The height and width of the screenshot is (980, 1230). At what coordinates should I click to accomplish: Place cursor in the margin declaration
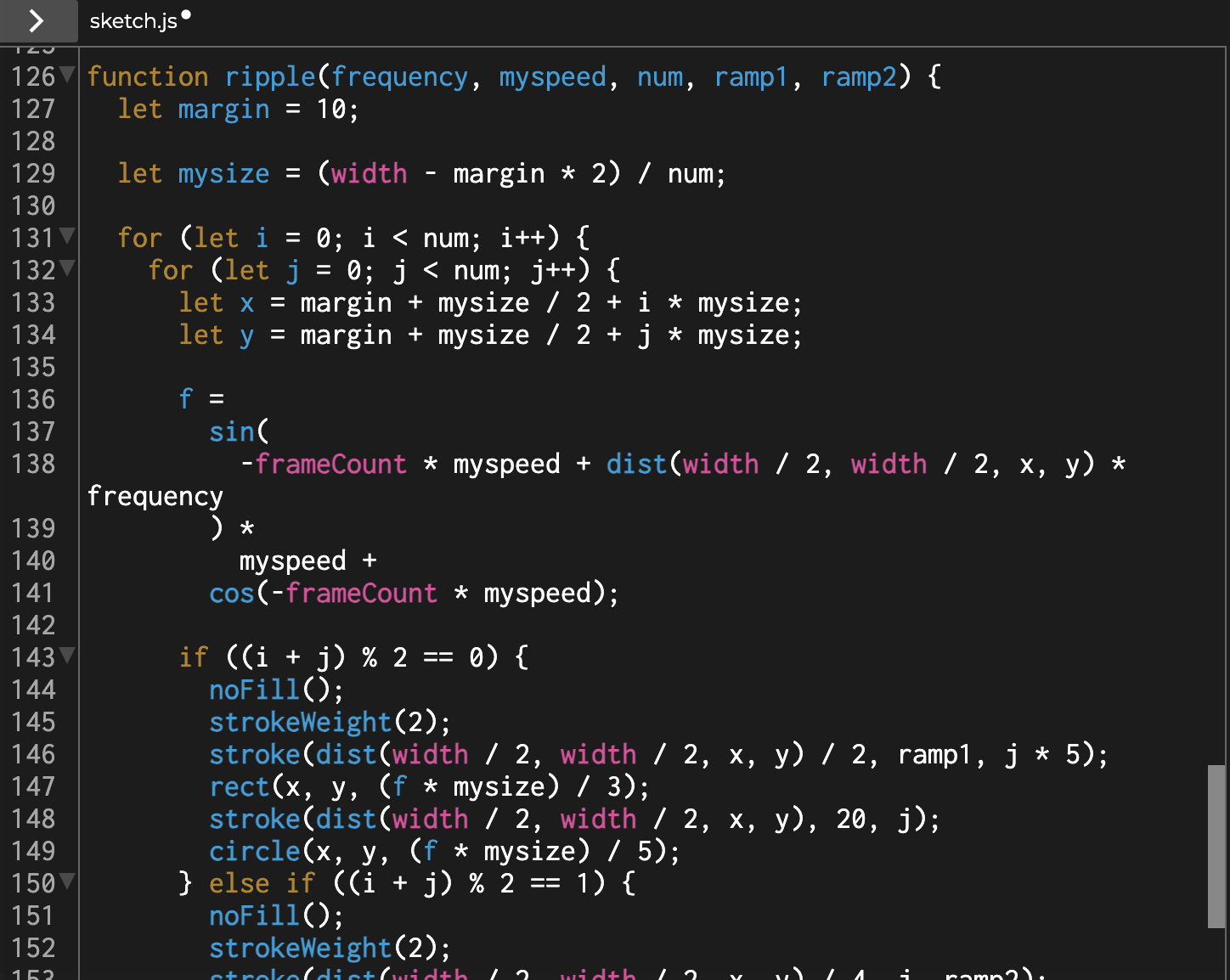pyautogui.click(x=223, y=109)
